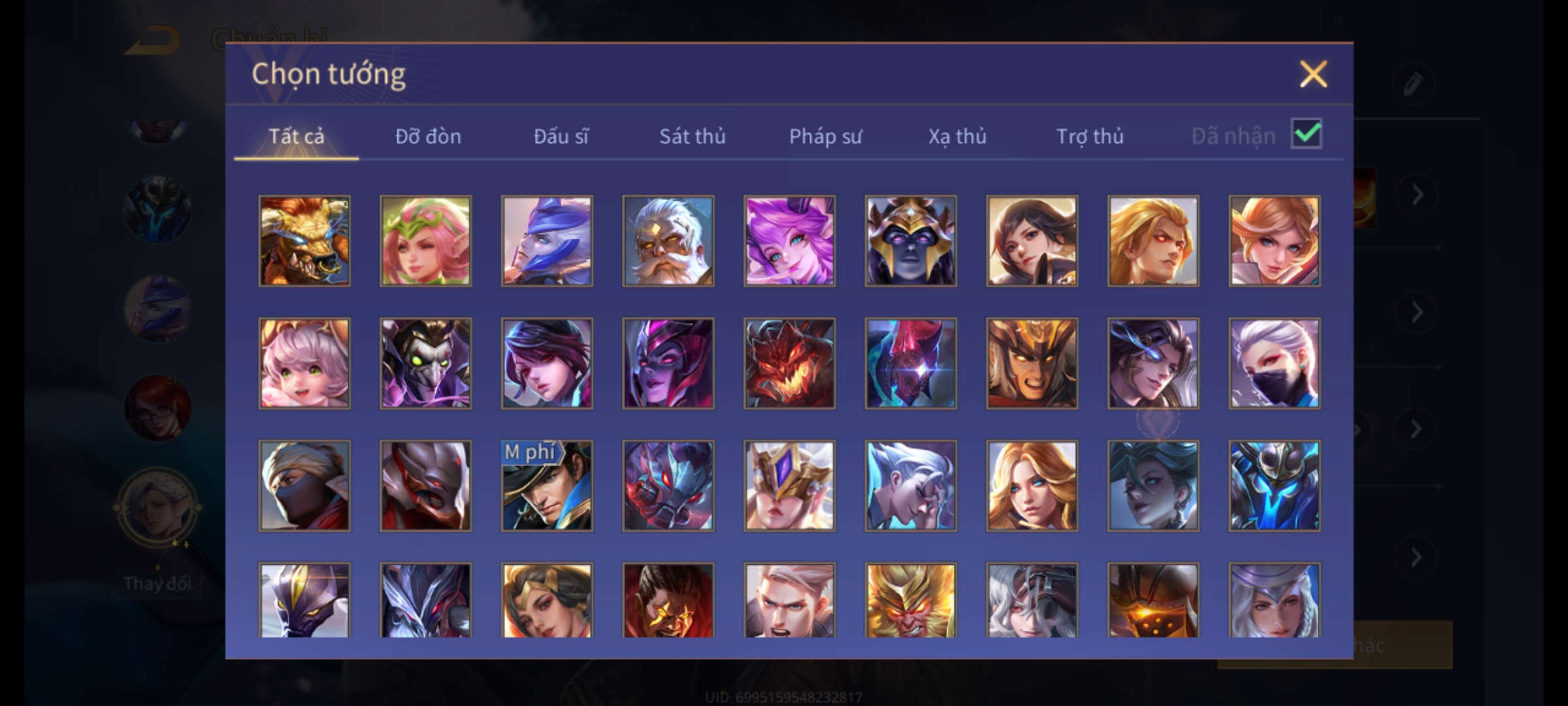Pick the blue armored knight hero portrait
1568x706 pixels.
(x=1275, y=486)
